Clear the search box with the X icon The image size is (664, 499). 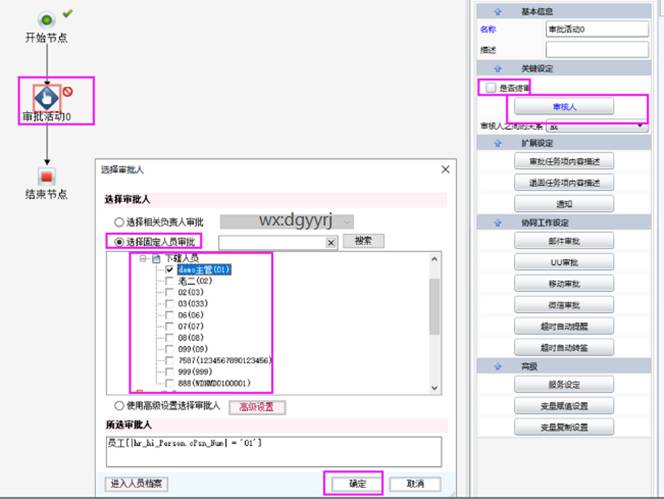point(331,242)
